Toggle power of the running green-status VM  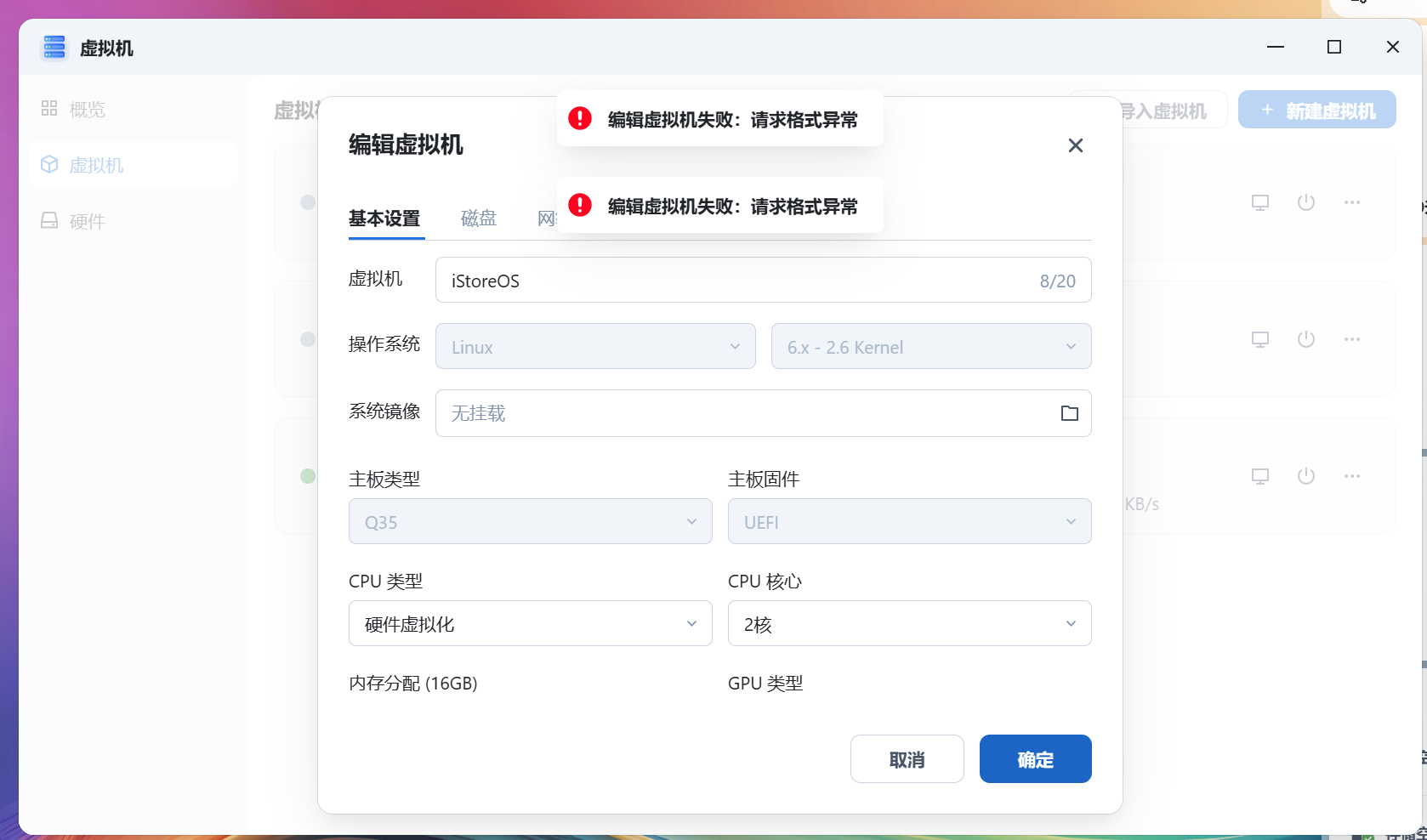pyautogui.click(x=1306, y=476)
